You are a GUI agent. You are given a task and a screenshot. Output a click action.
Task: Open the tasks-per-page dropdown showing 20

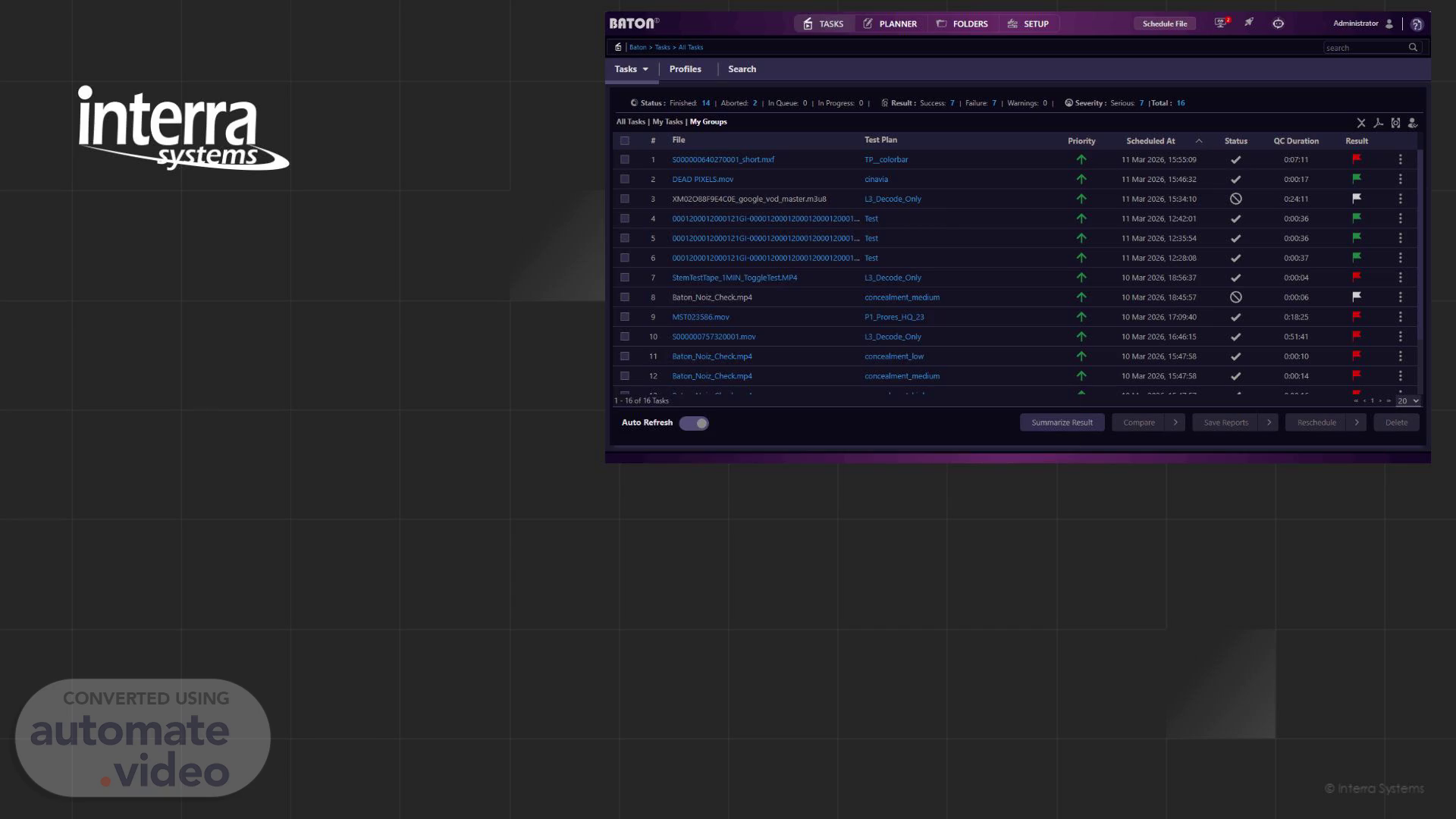tap(1408, 401)
